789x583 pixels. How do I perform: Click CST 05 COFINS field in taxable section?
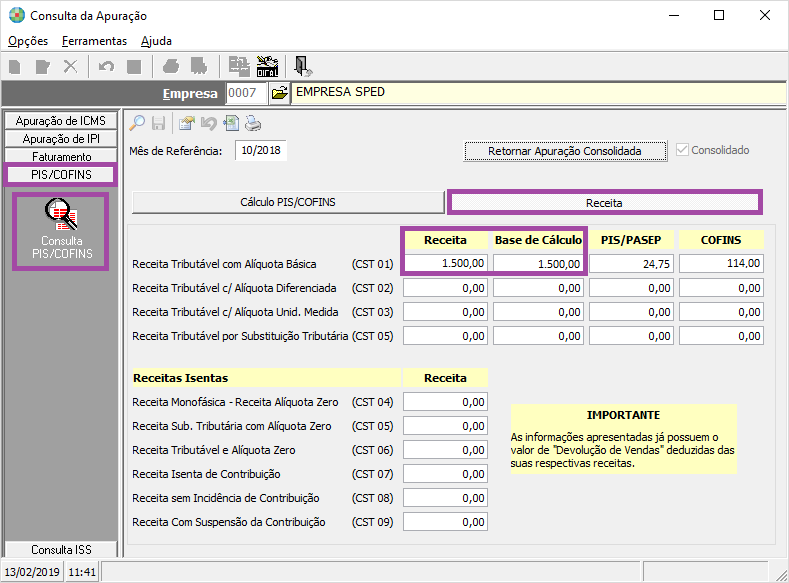pos(722,336)
